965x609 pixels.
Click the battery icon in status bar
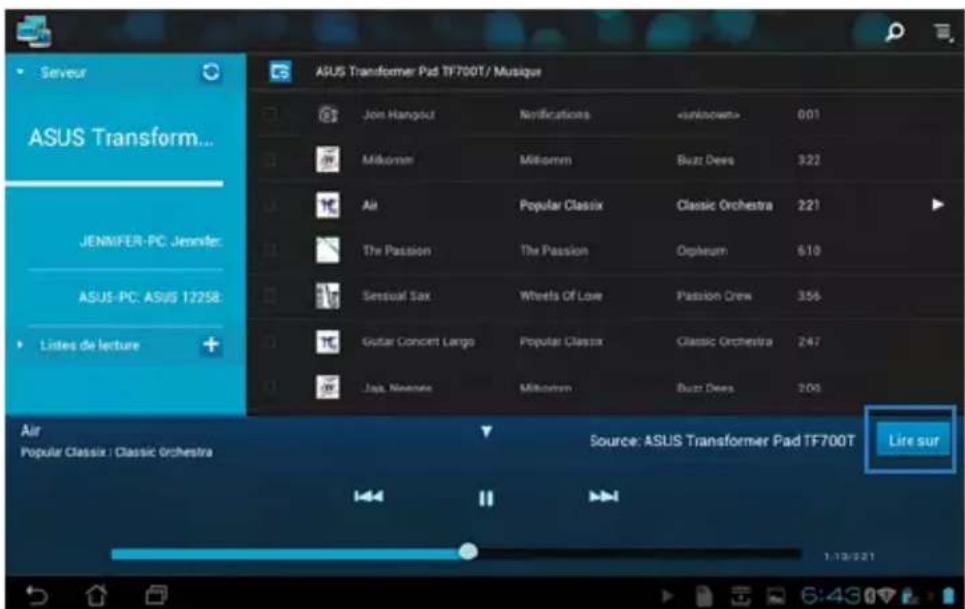(948, 595)
